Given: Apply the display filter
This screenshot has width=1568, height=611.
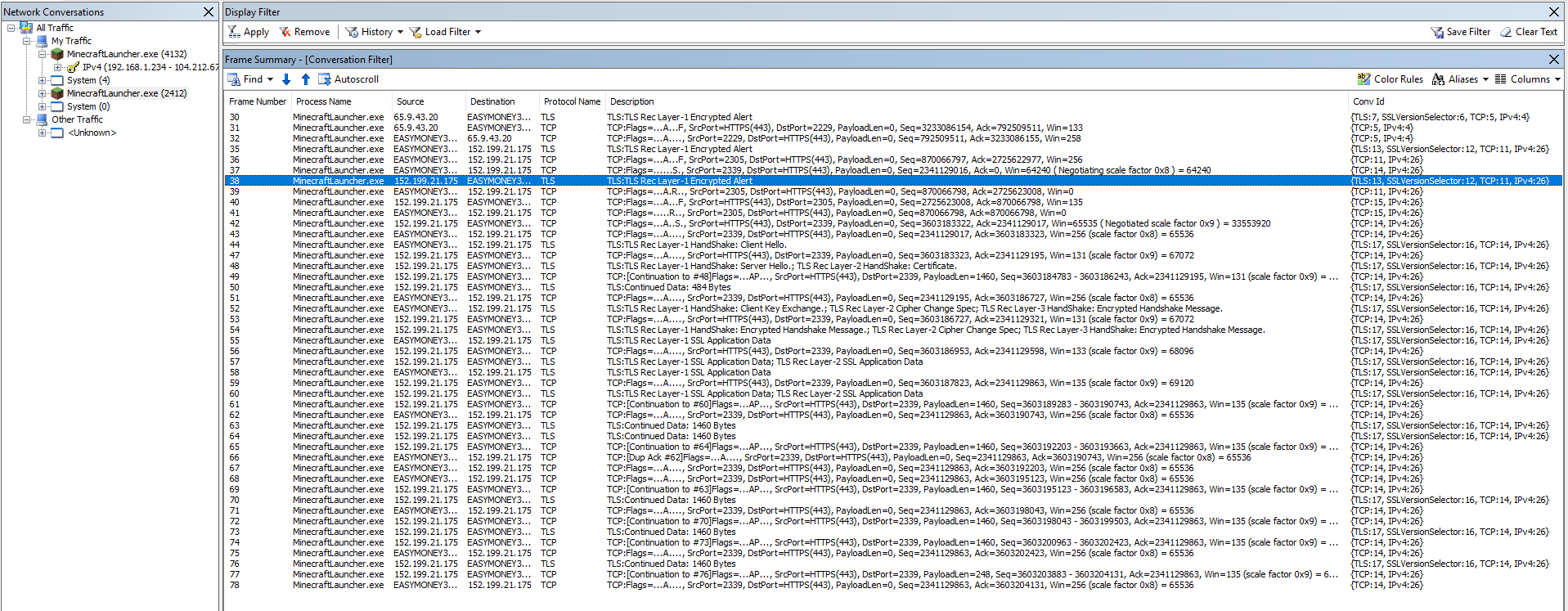Looking at the screenshot, I should coord(249,32).
